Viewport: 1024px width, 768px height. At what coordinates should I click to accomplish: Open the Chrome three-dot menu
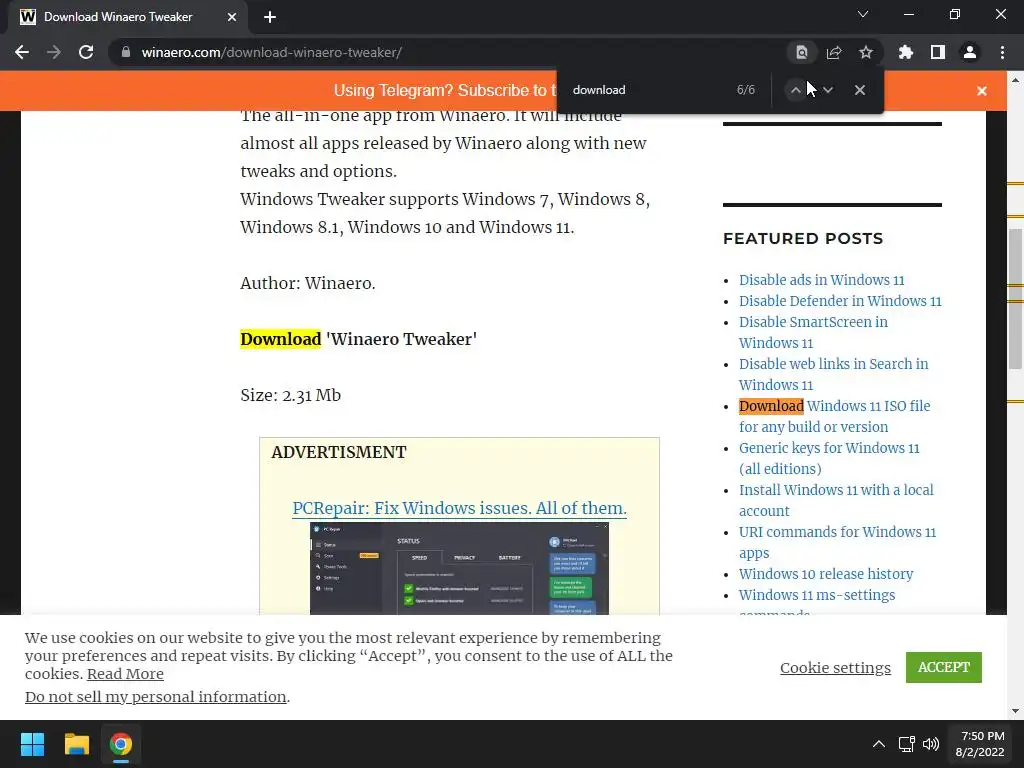(x=1002, y=52)
